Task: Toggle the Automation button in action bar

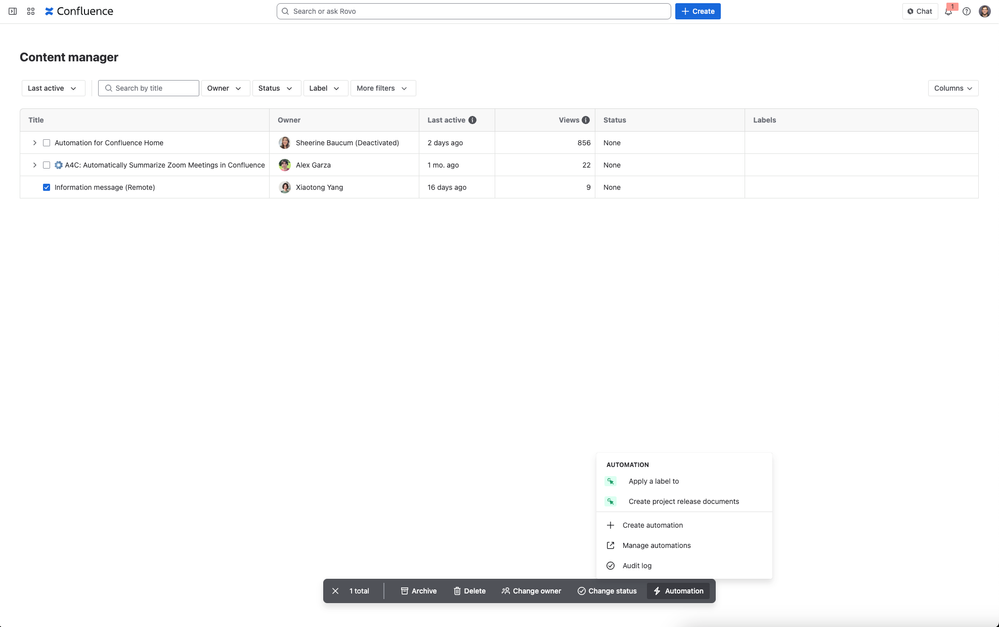Action: pos(679,591)
